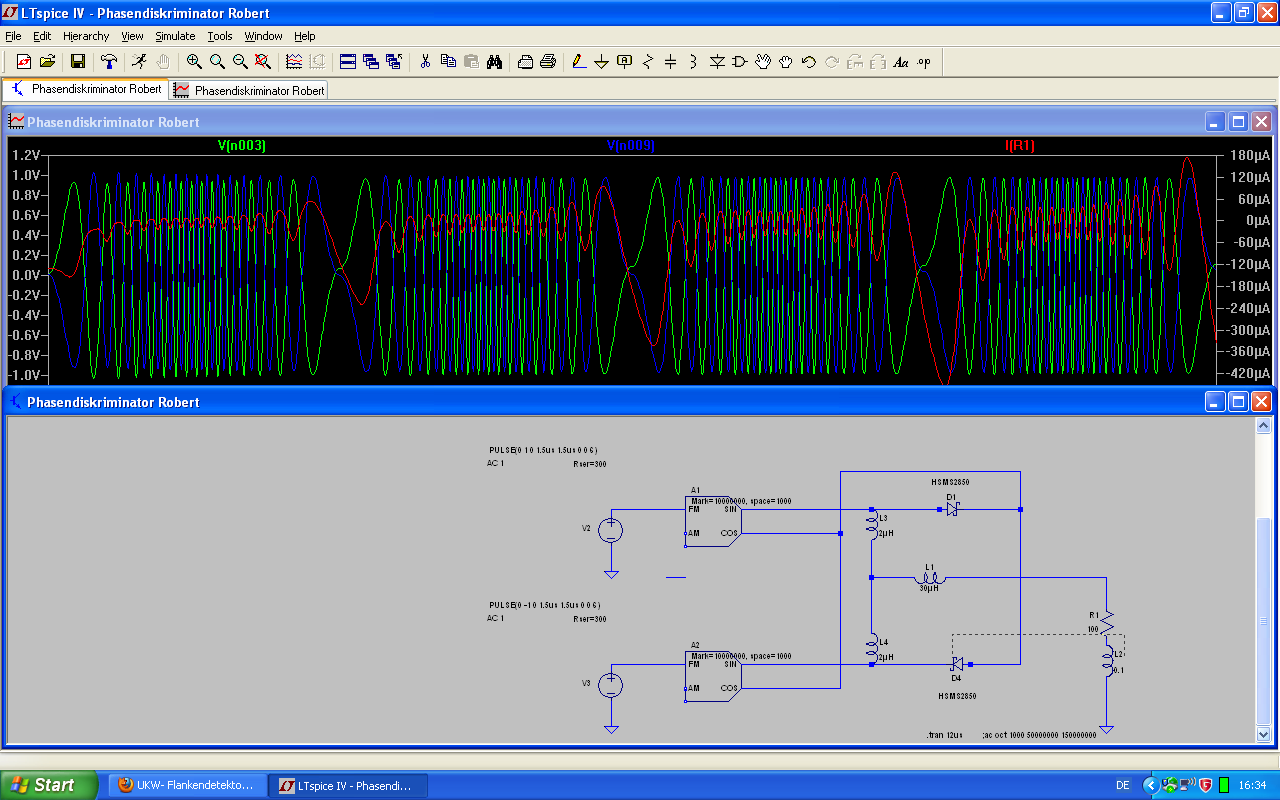Select the Resistor tool in the toolbar
The height and width of the screenshot is (800, 1280).
pyautogui.click(x=647, y=62)
